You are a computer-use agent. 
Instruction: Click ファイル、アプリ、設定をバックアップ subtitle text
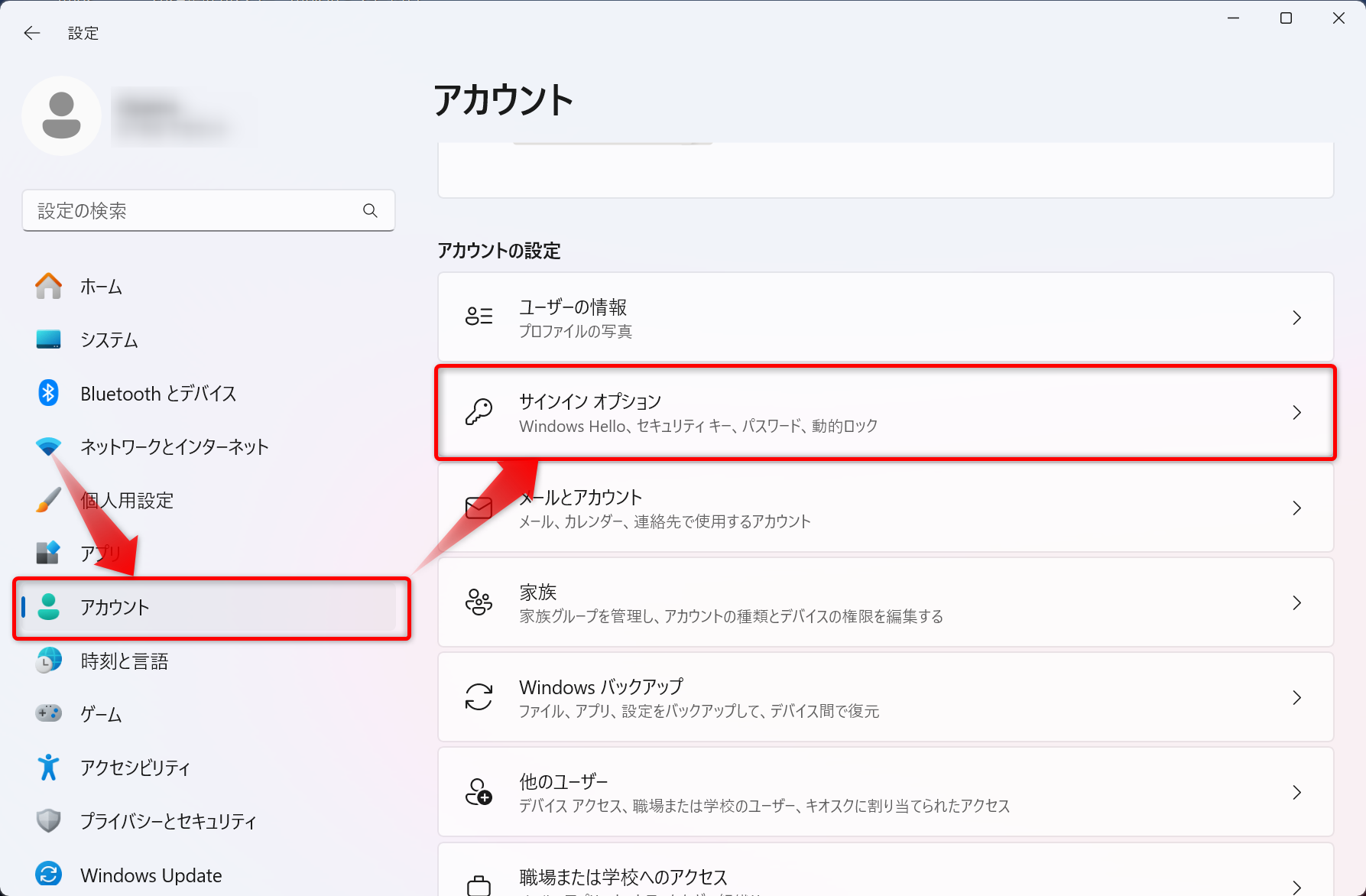click(x=699, y=711)
